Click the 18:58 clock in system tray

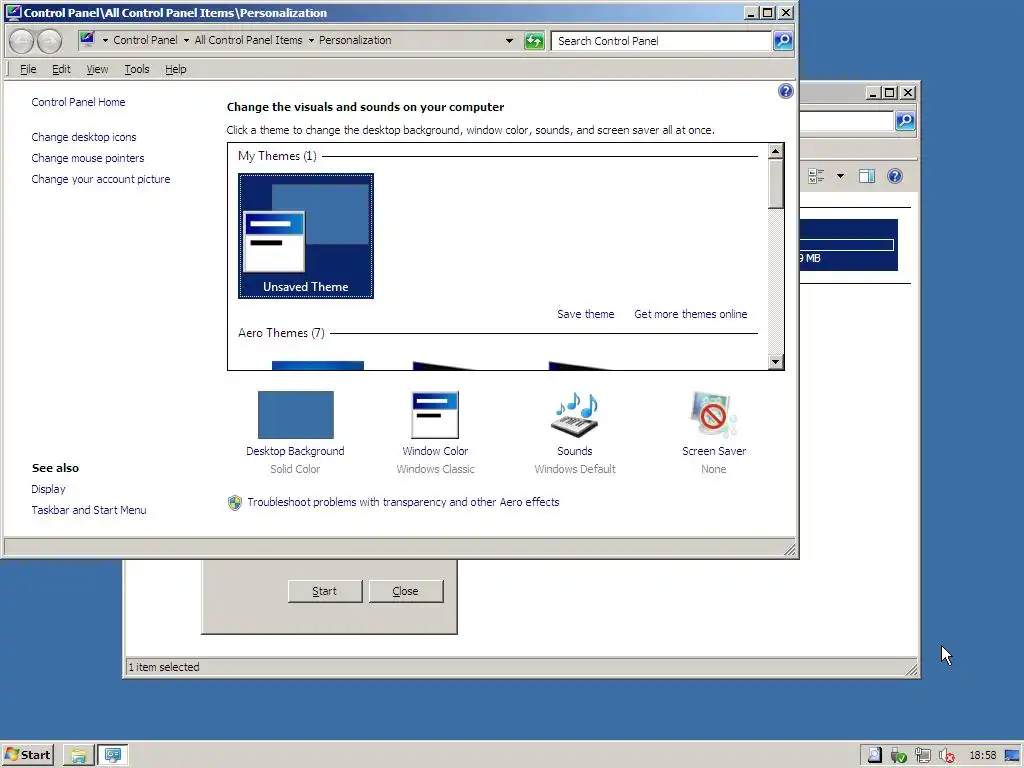click(982, 756)
